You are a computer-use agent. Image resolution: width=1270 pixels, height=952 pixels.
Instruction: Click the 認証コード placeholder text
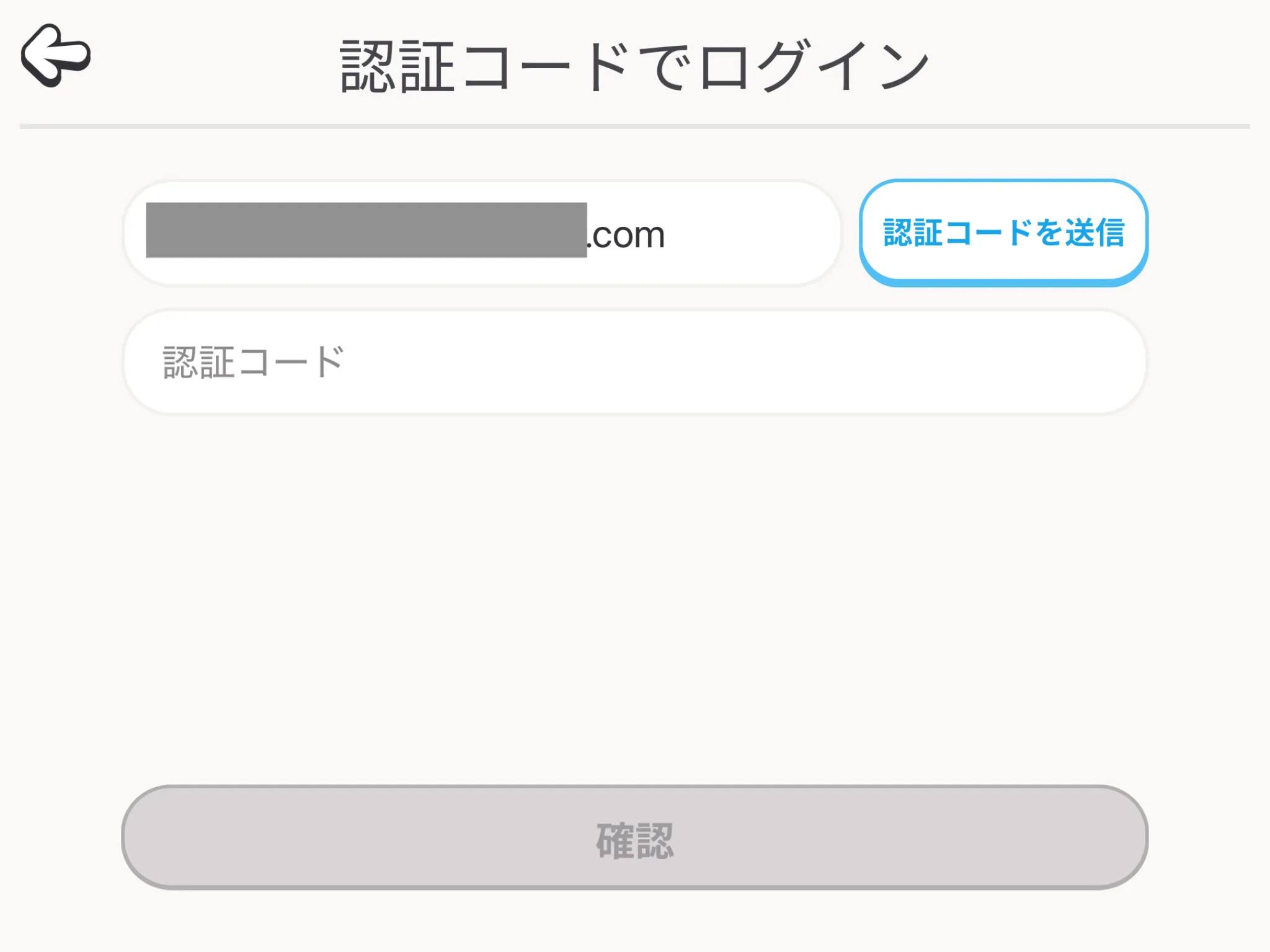pyautogui.click(x=253, y=362)
